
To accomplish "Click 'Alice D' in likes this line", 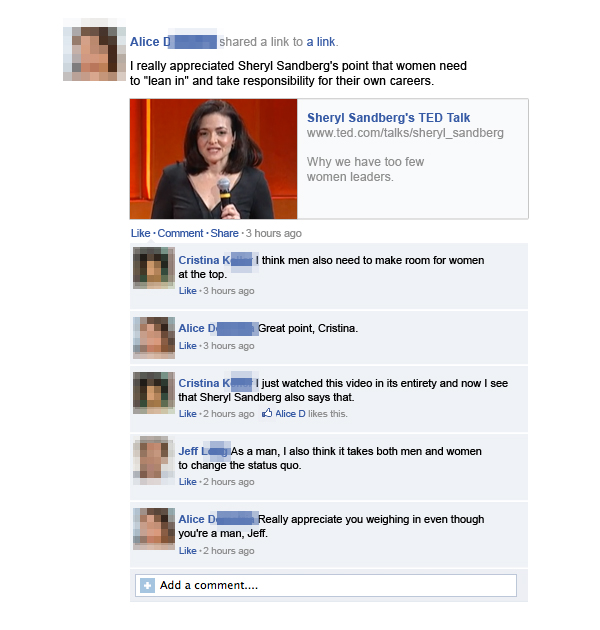I will pos(290,413).
